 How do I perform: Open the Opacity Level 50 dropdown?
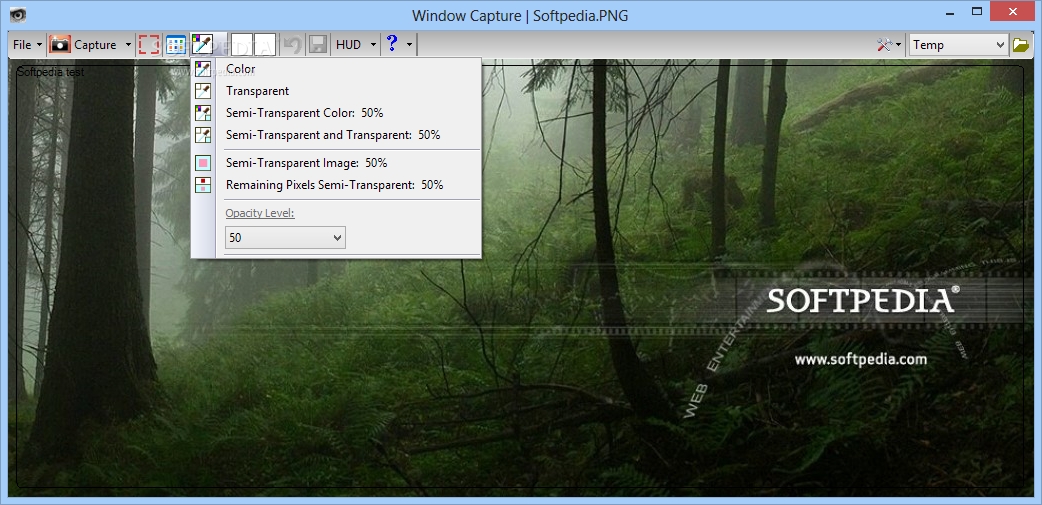pyautogui.click(x=285, y=237)
